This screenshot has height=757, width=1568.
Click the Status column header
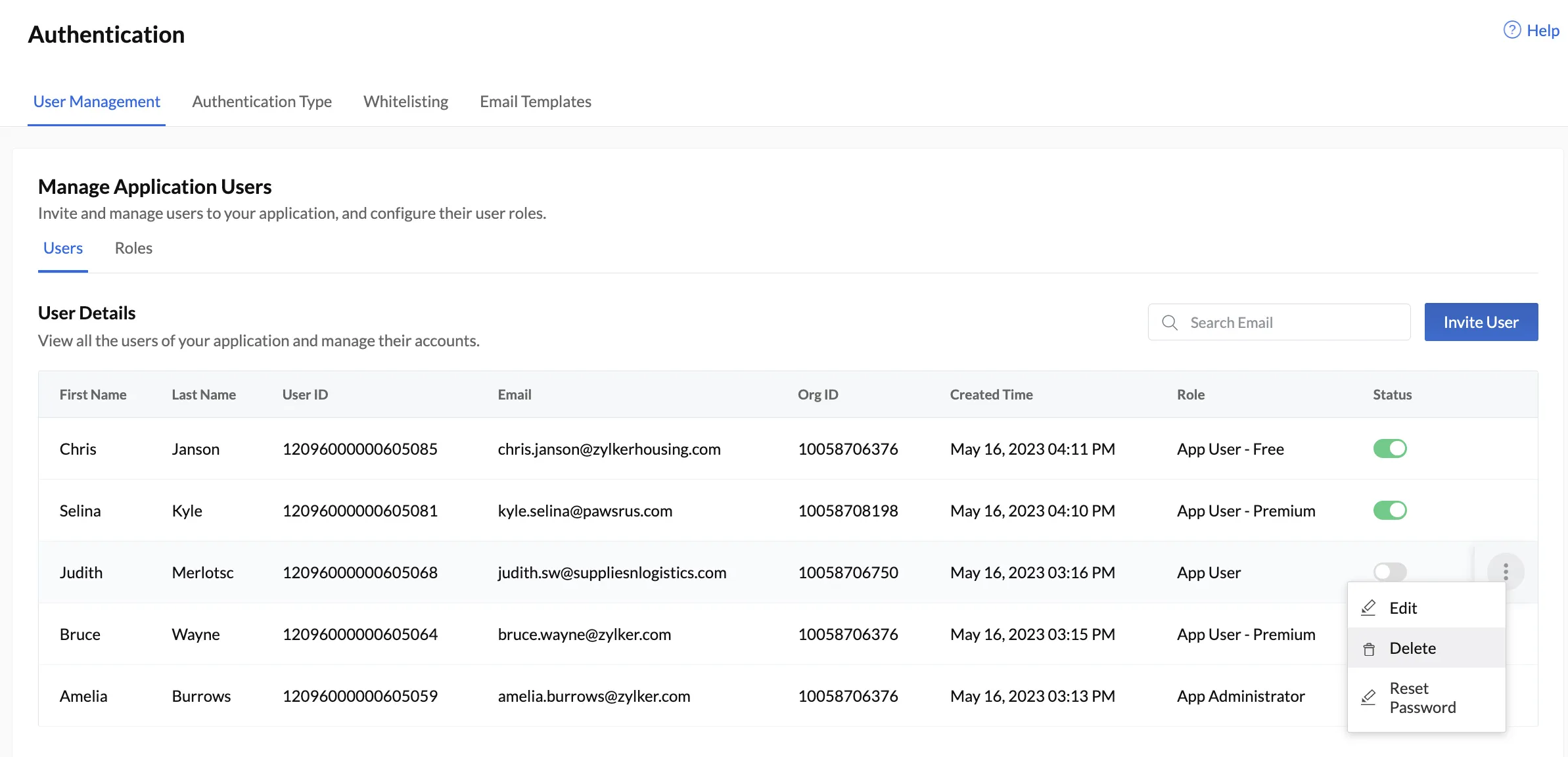(1392, 394)
